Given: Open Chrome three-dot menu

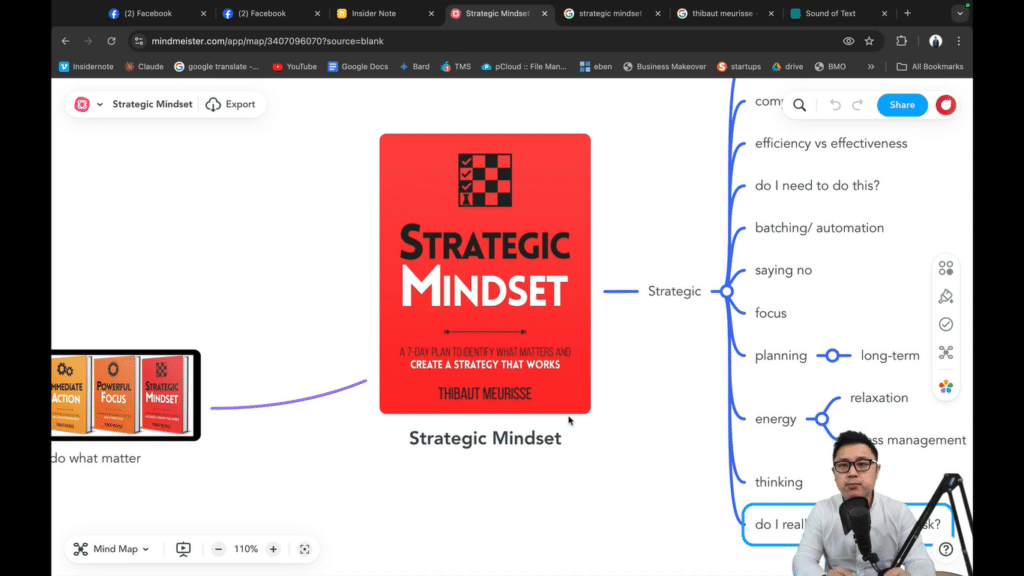Looking at the screenshot, I should pos(959,41).
